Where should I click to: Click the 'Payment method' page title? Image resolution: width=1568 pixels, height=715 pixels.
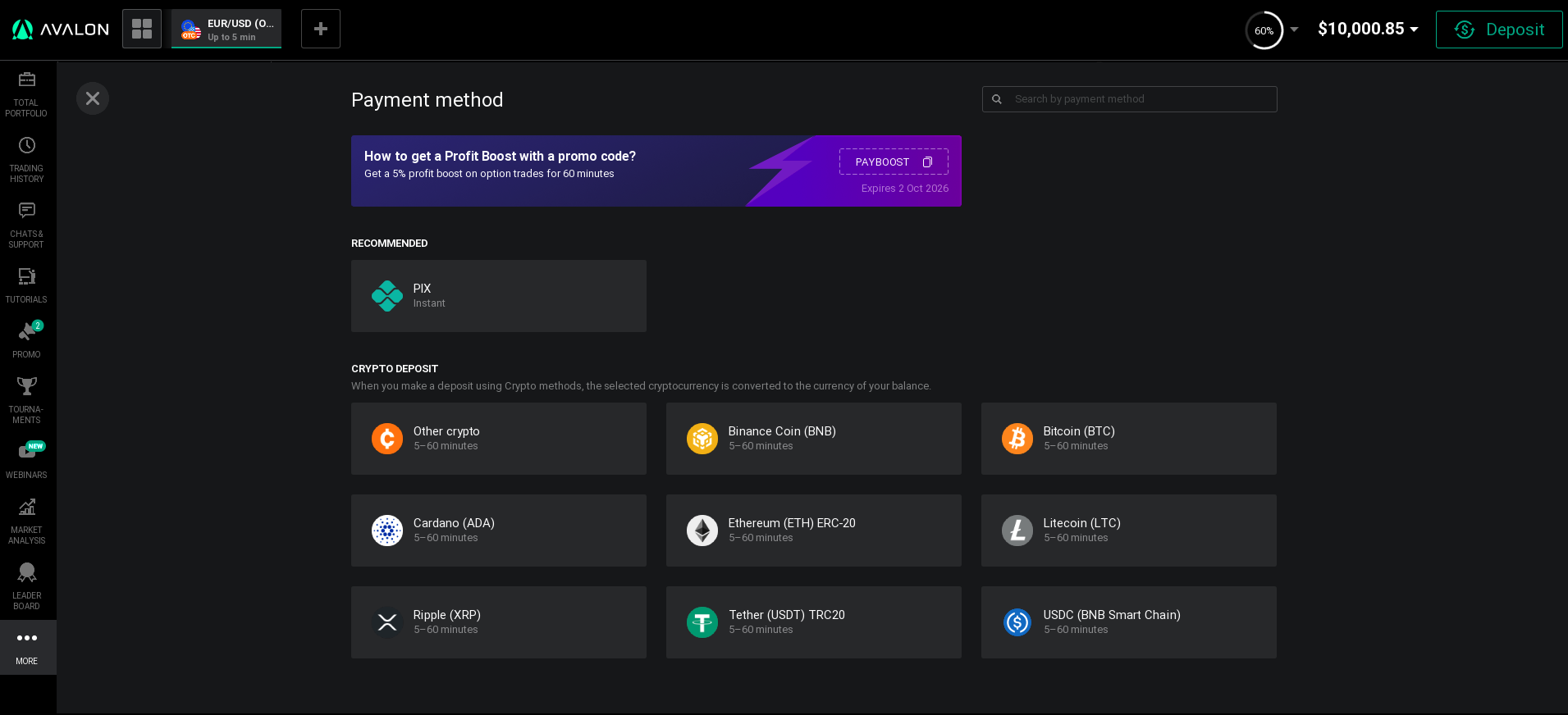pos(427,100)
